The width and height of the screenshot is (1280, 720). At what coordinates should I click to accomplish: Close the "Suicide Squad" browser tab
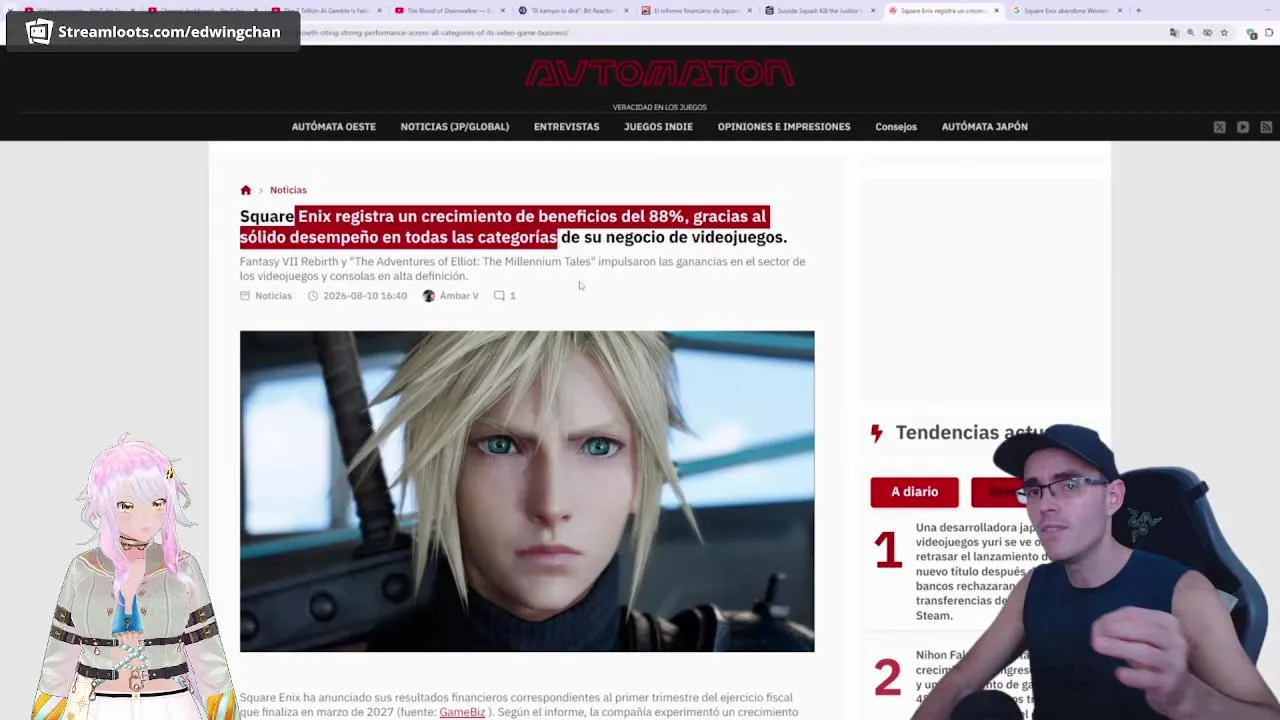tap(873, 11)
